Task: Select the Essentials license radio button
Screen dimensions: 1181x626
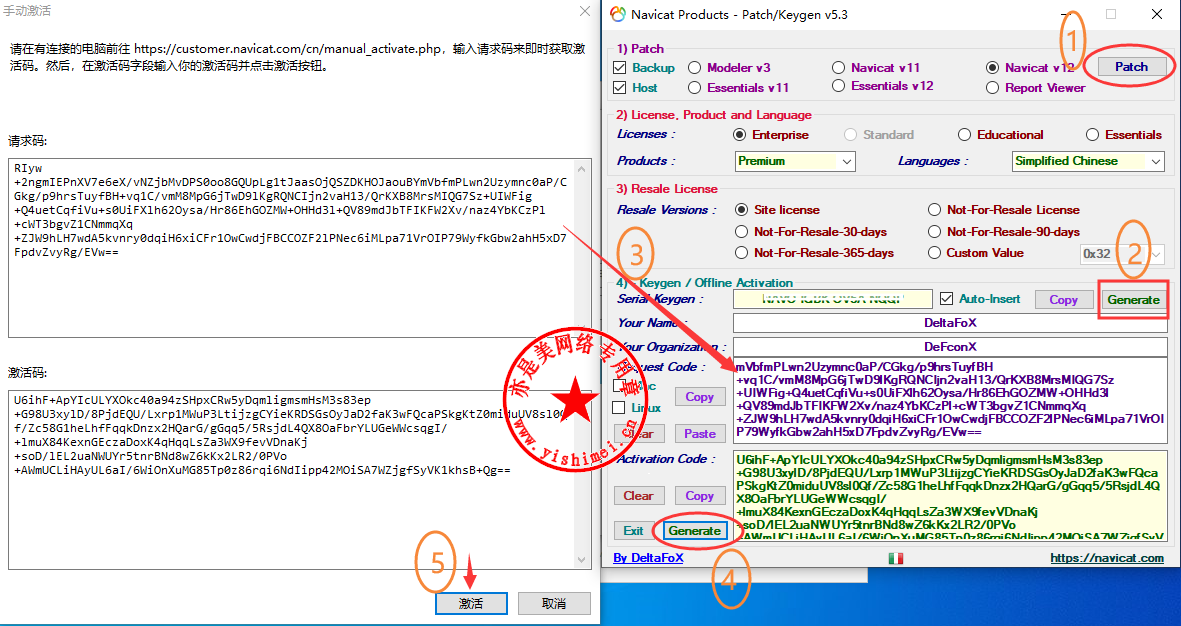Action: coord(1092,135)
